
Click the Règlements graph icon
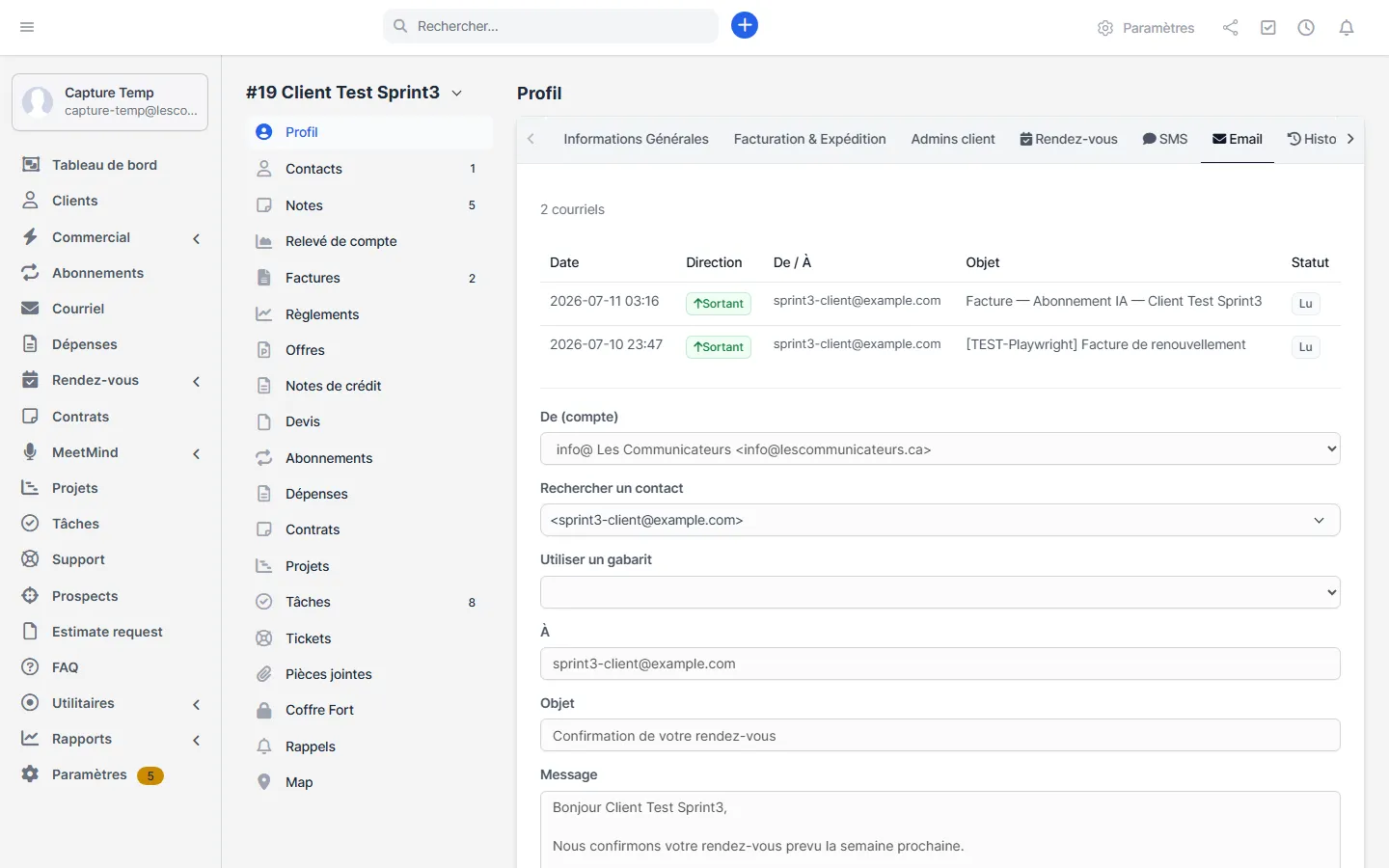click(x=264, y=314)
